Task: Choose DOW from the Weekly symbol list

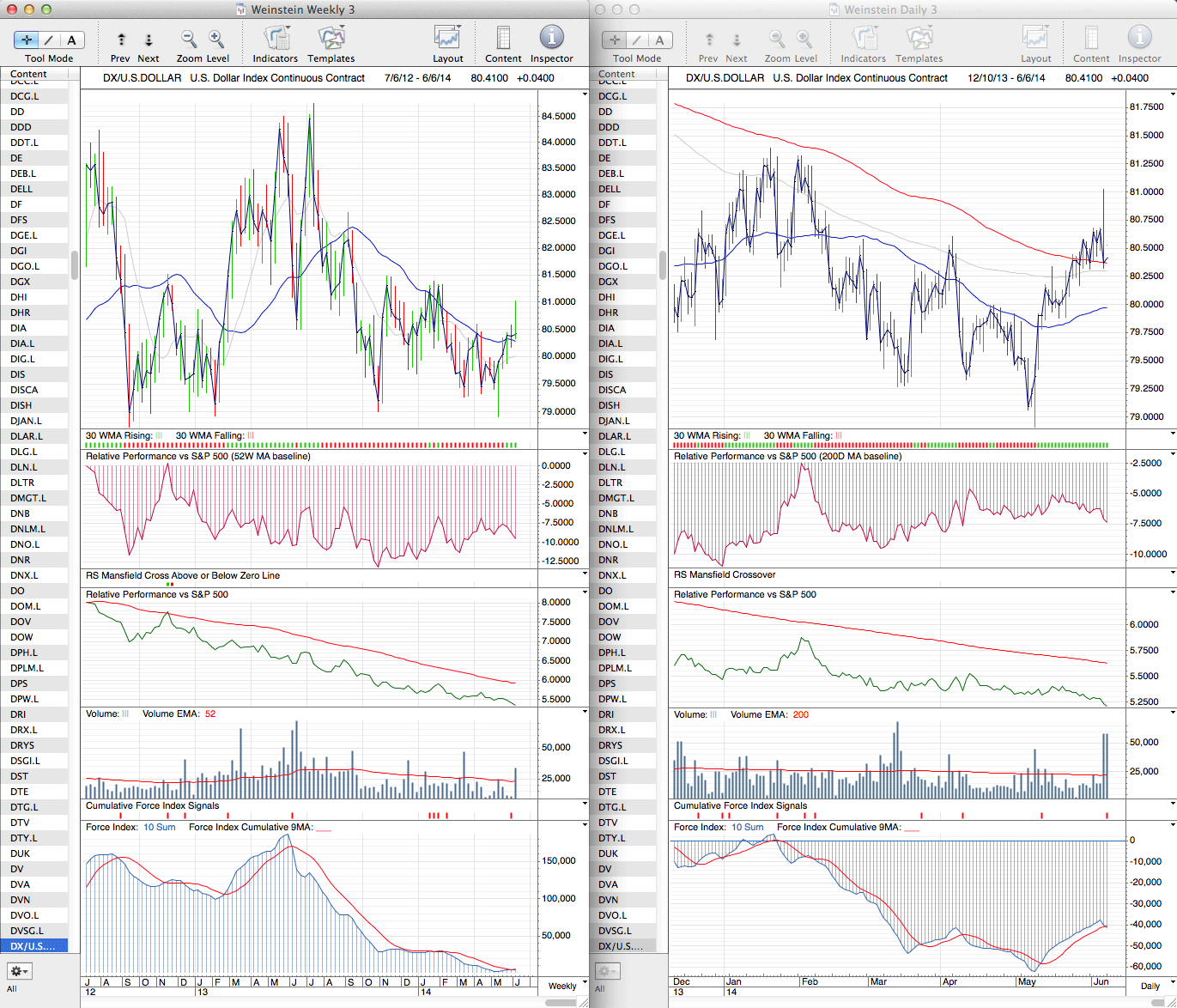Action: [22, 637]
